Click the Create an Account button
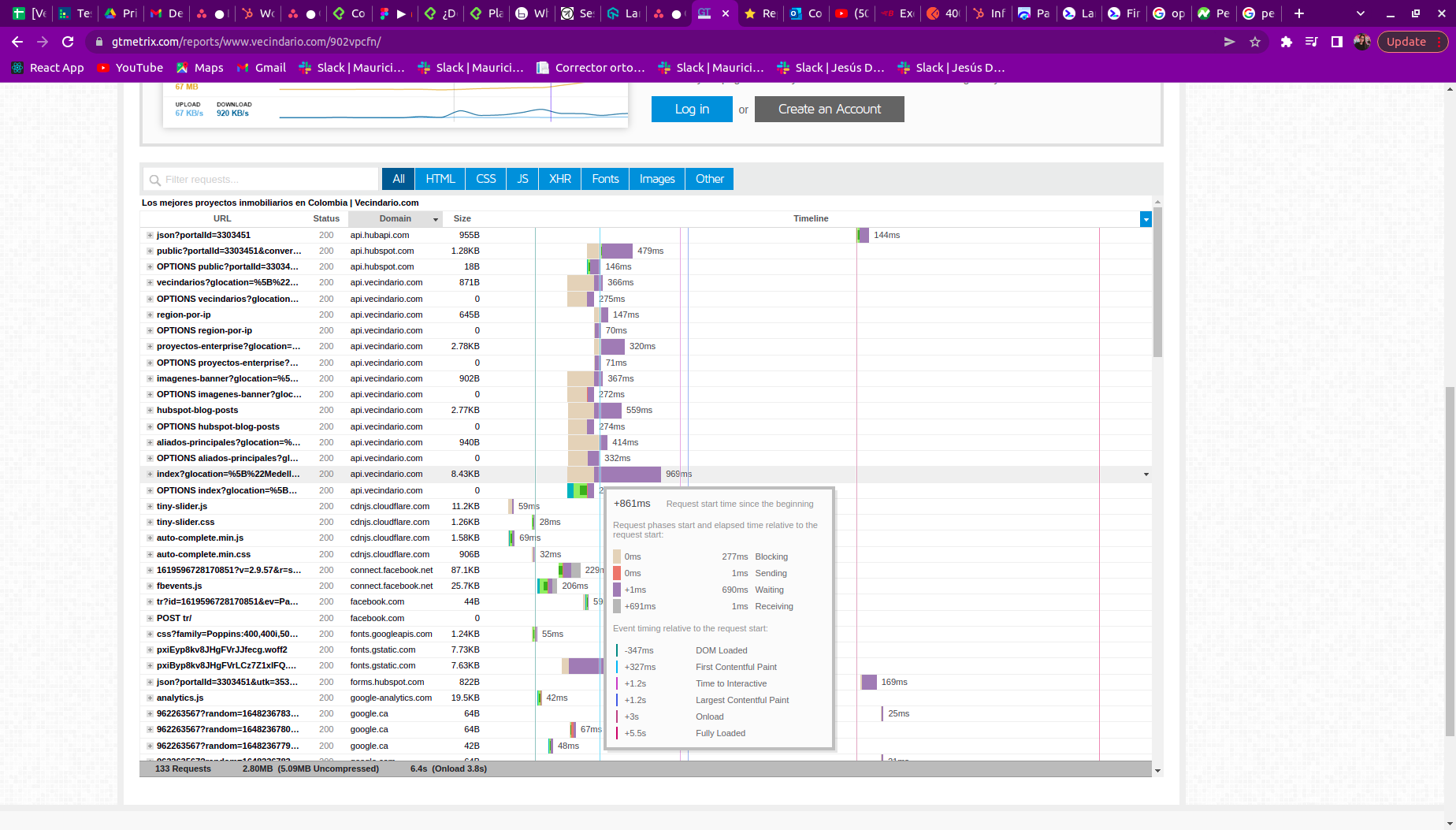This screenshot has width=1456, height=830. pyautogui.click(x=829, y=110)
